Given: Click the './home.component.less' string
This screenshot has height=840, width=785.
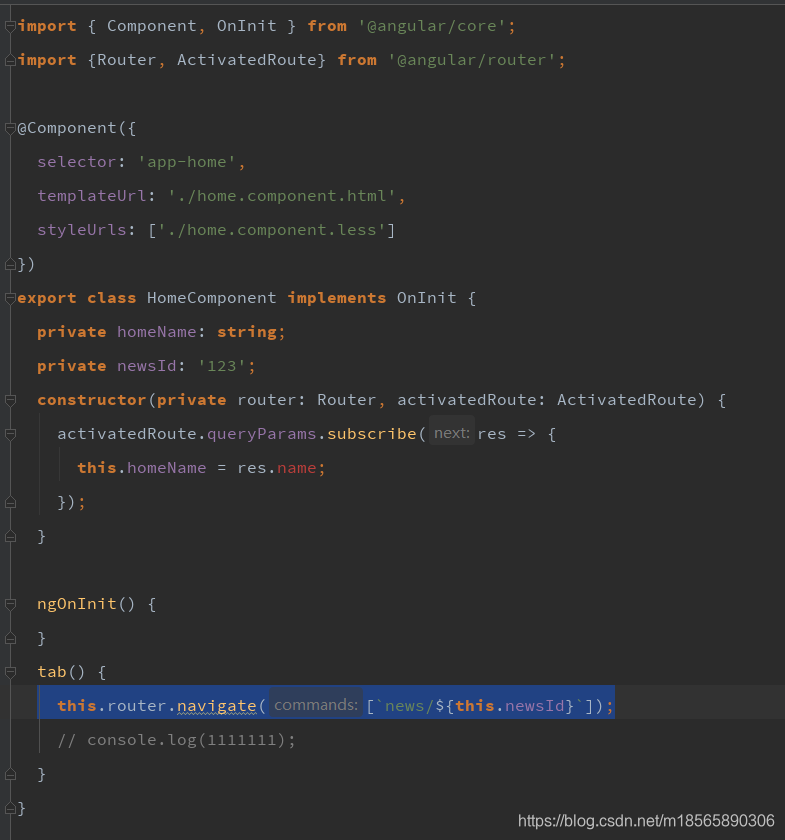Looking at the screenshot, I should pyautogui.click(x=272, y=230).
